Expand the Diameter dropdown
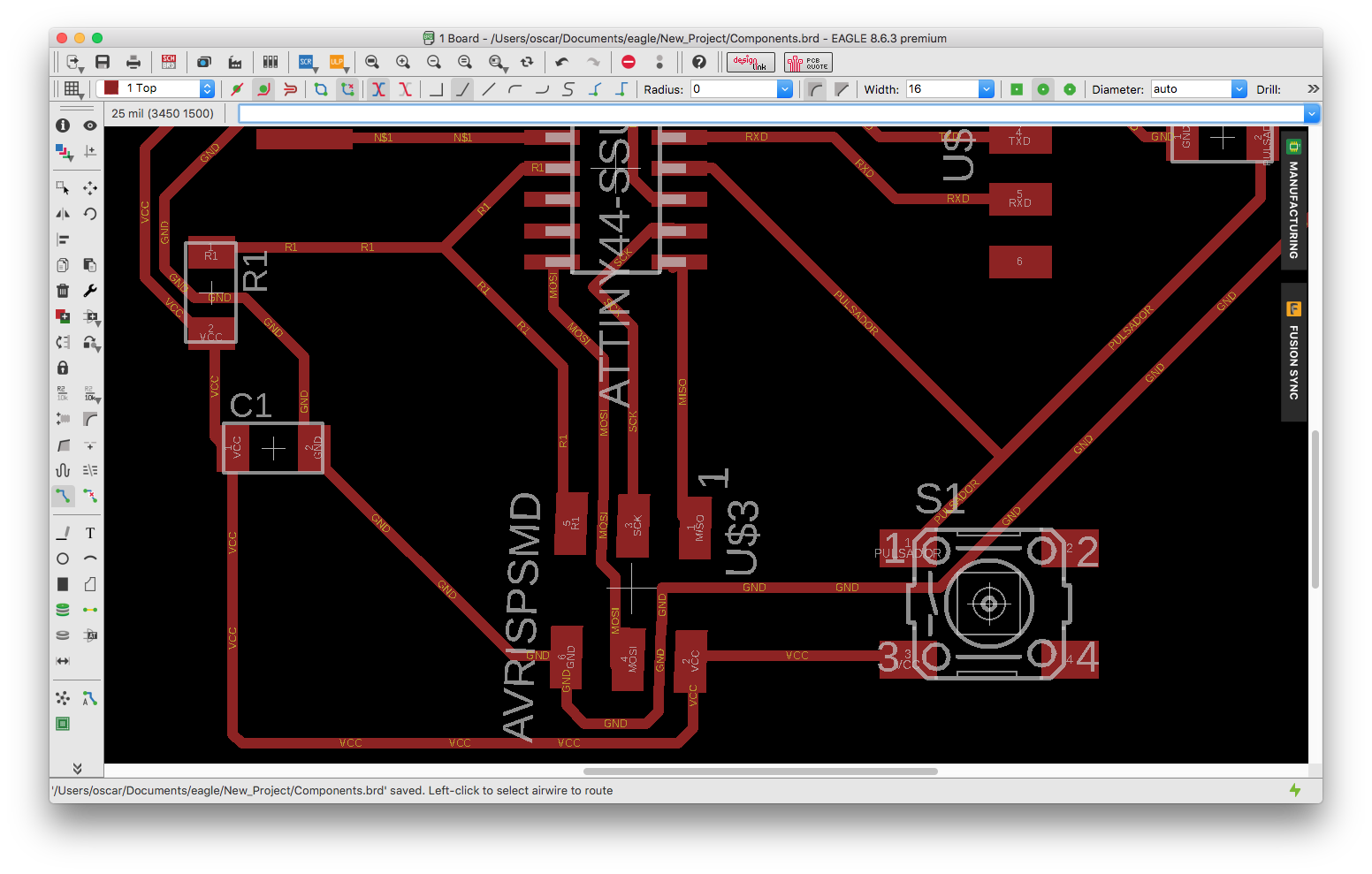The image size is (1372, 874). [x=1239, y=89]
